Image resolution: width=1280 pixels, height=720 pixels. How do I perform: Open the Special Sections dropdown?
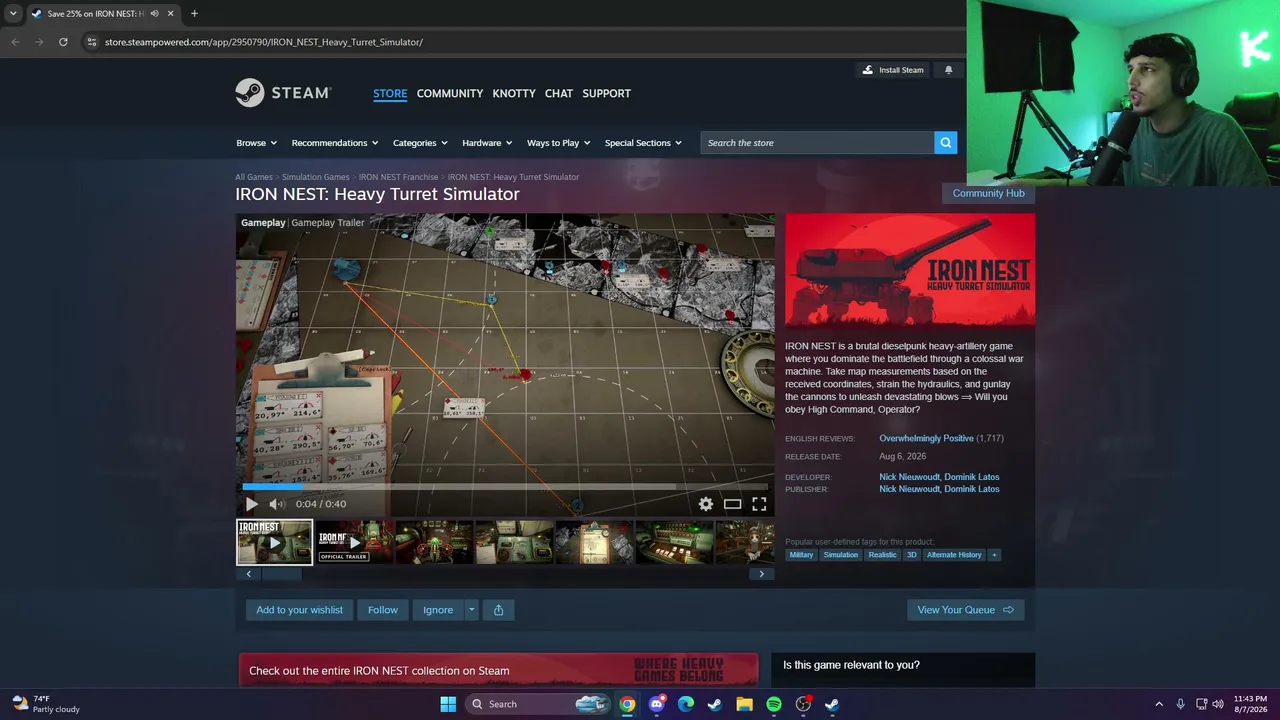pos(643,143)
